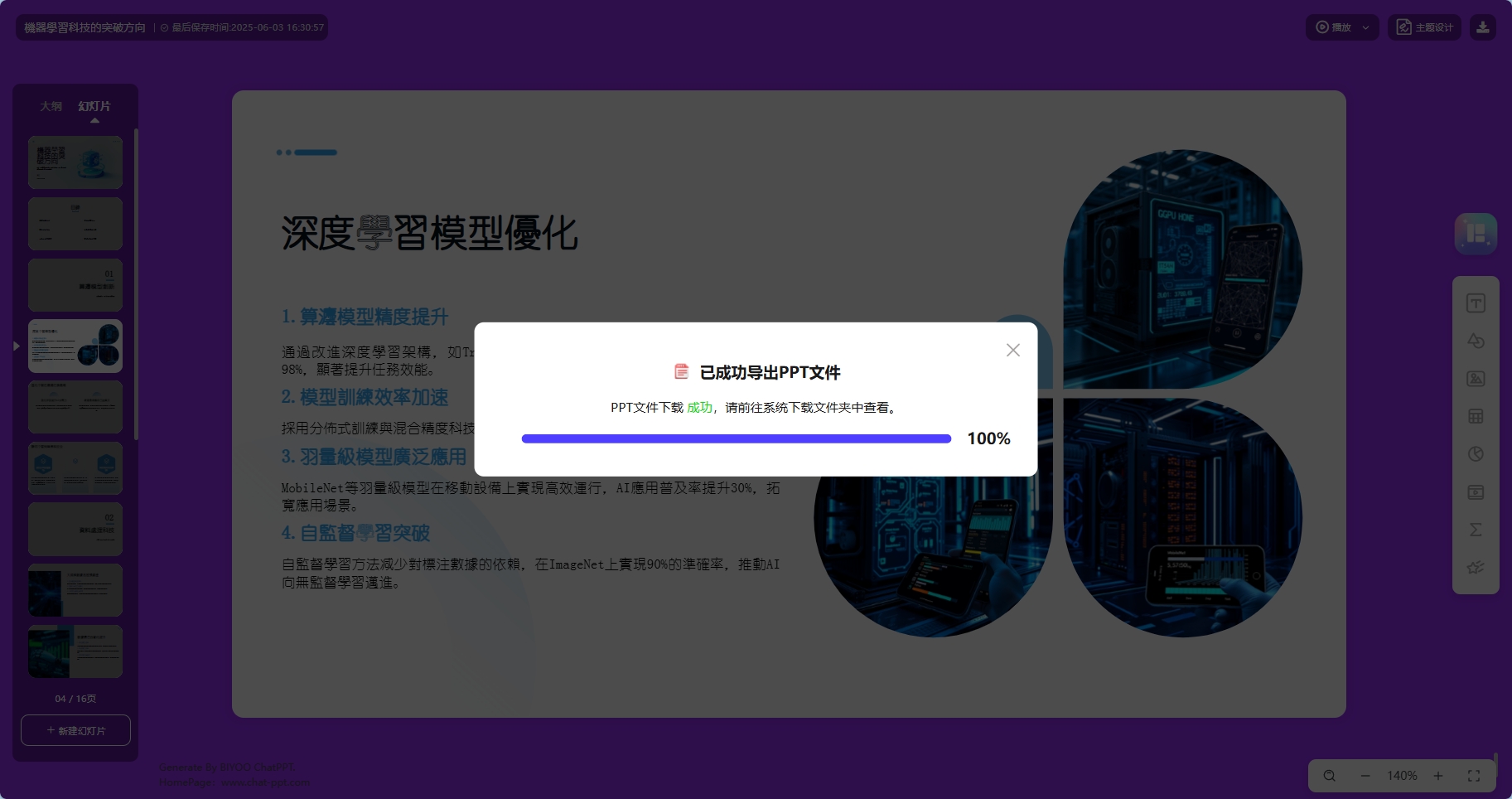Open the image insert tool

1476,379
